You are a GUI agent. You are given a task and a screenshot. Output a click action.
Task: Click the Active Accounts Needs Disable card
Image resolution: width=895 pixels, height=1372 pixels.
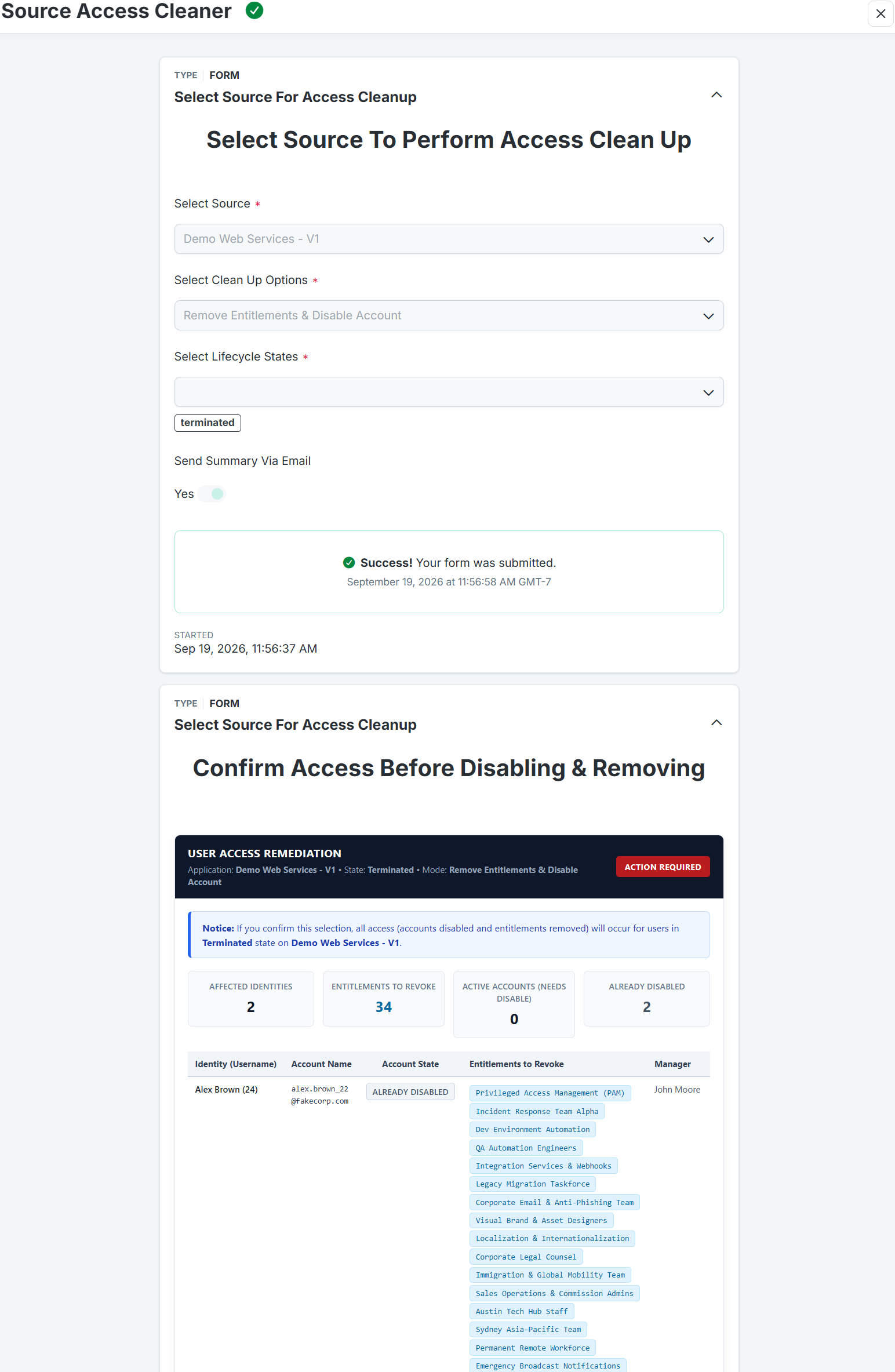(x=514, y=1004)
